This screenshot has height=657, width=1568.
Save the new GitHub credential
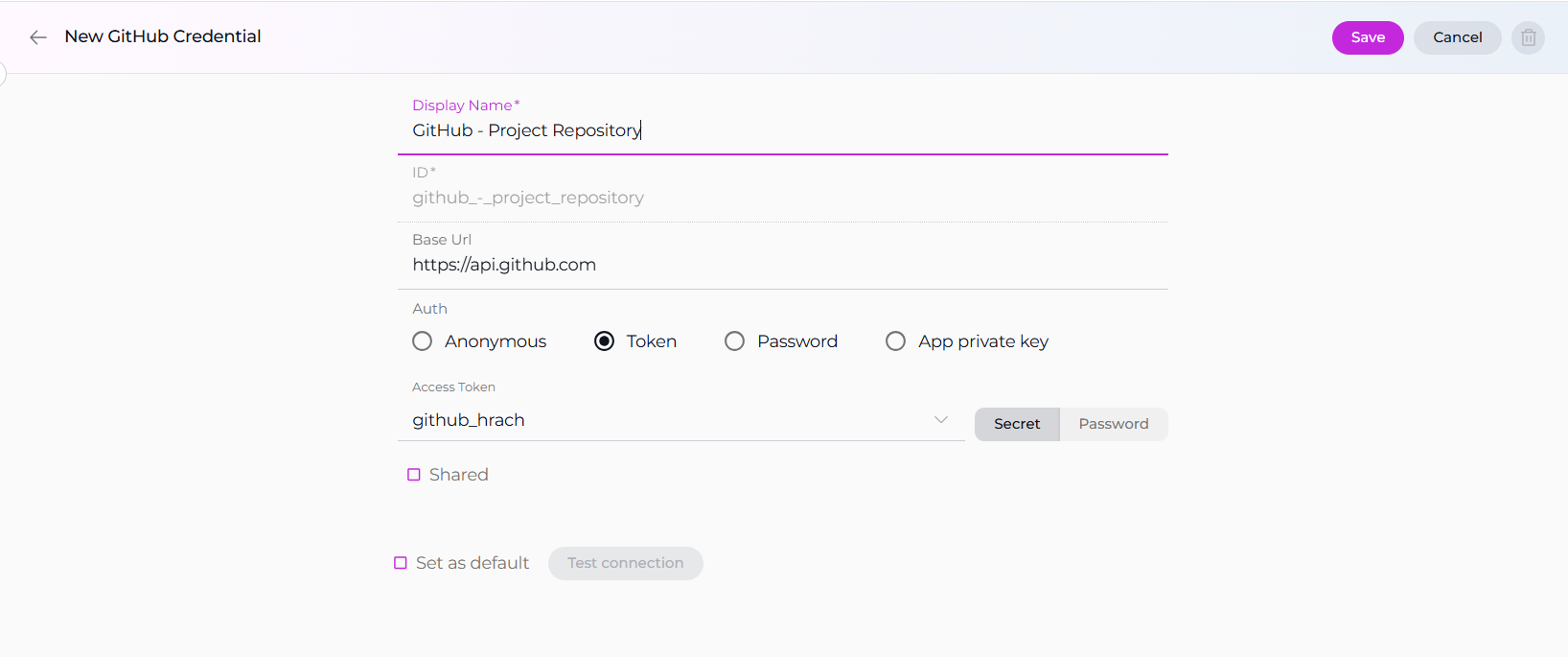click(1367, 37)
